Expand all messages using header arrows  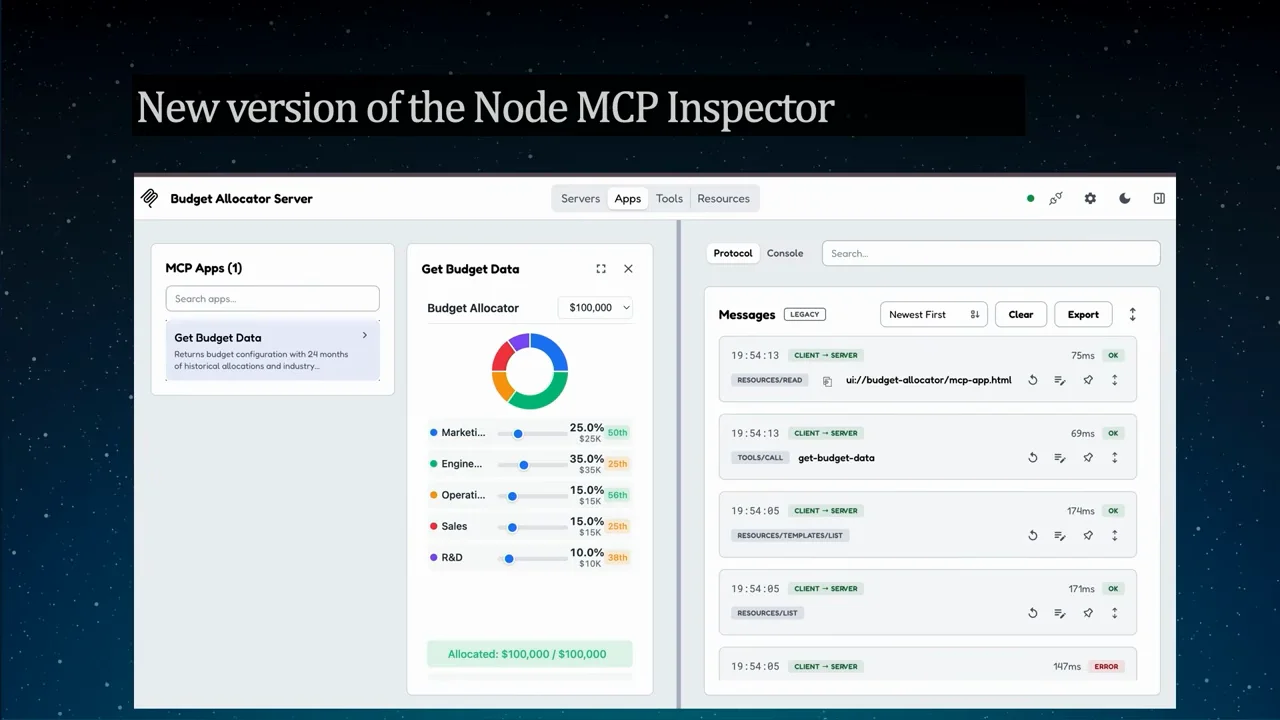click(1133, 314)
